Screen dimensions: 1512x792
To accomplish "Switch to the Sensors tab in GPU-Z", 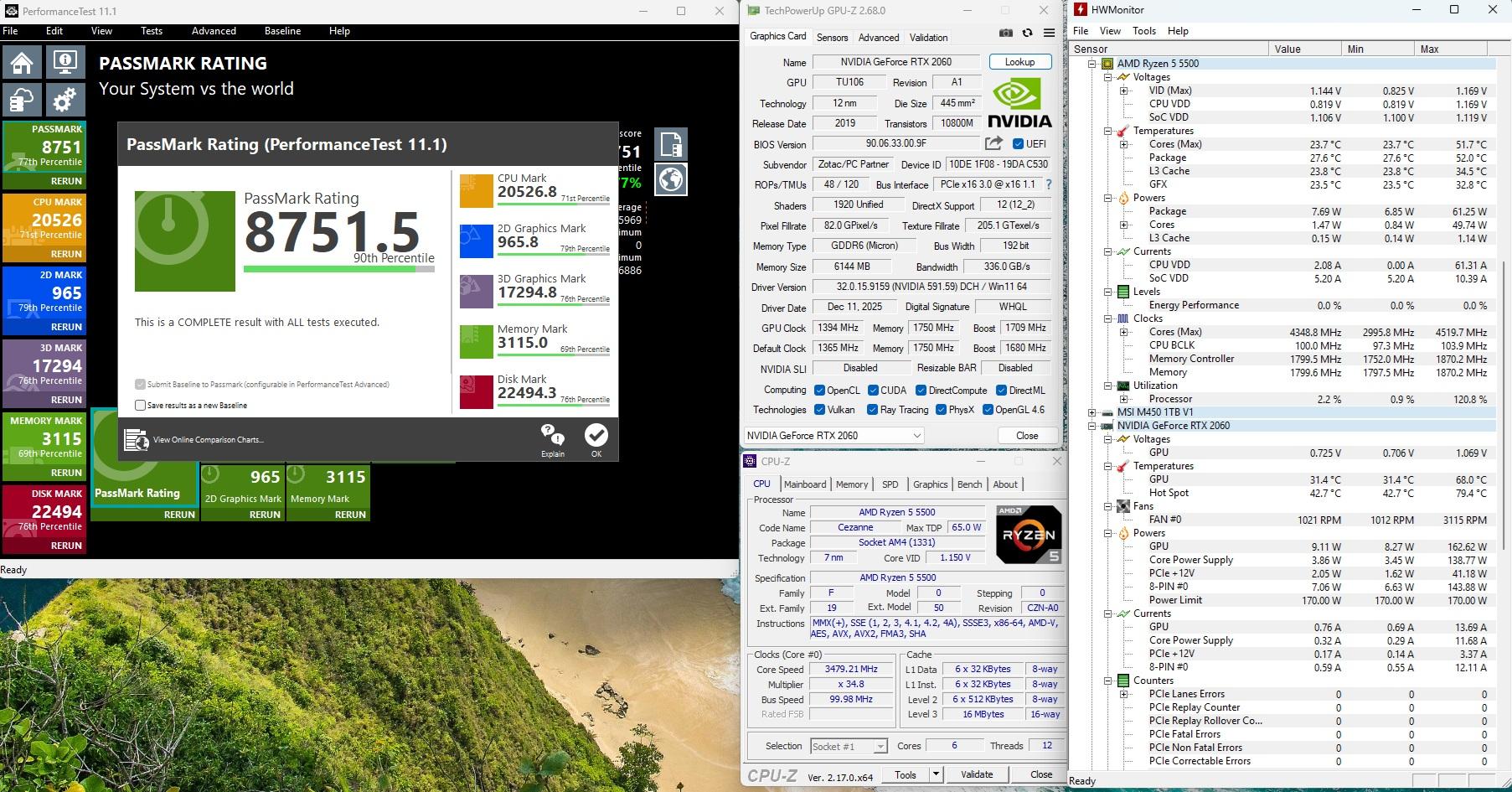I will pos(832,37).
